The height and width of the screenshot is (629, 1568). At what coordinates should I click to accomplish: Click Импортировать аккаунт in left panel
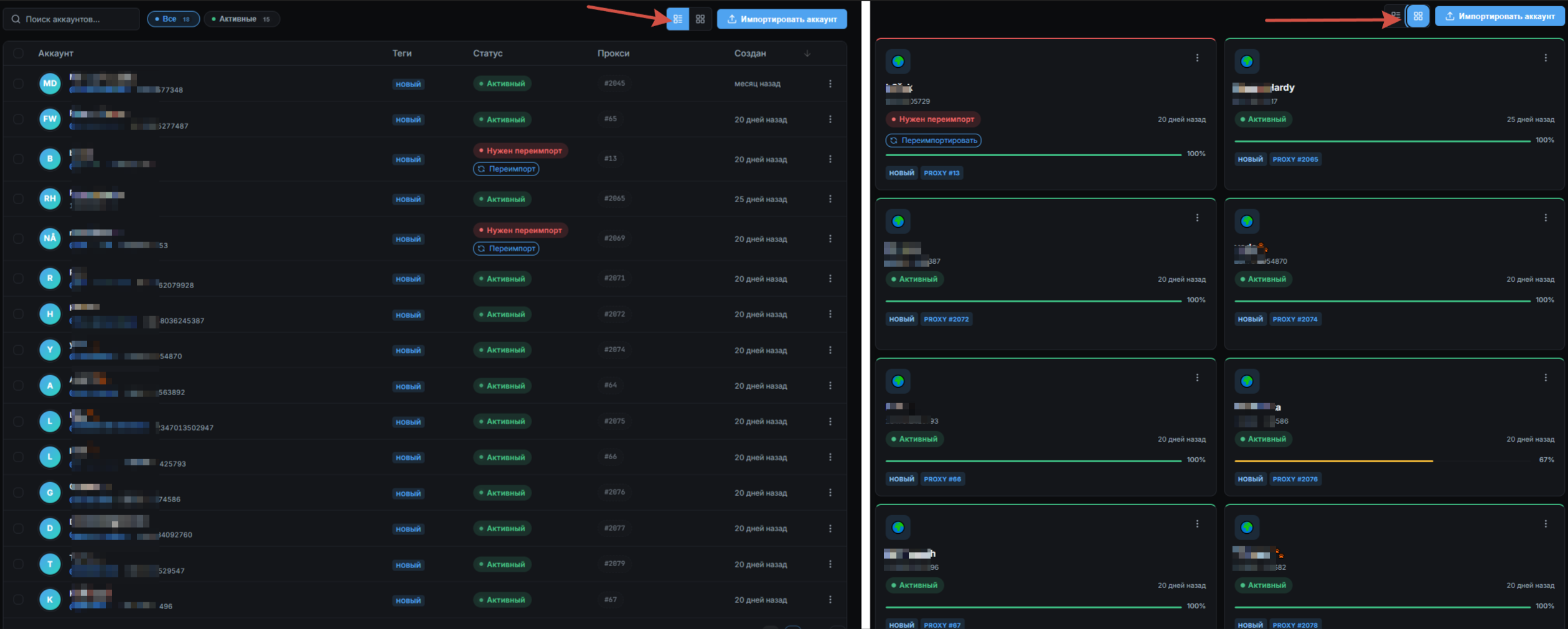[x=782, y=19]
